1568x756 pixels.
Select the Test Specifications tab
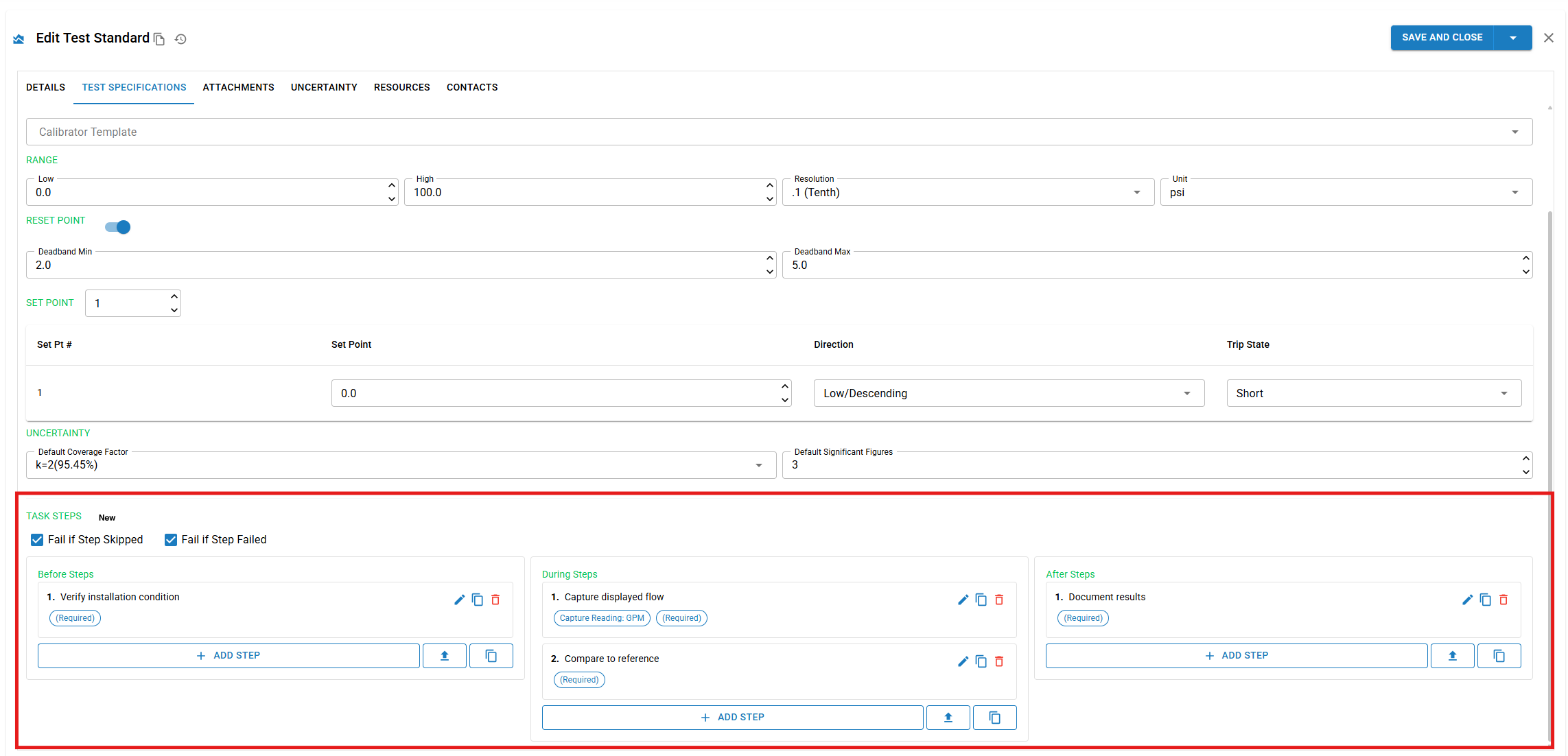click(x=134, y=87)
